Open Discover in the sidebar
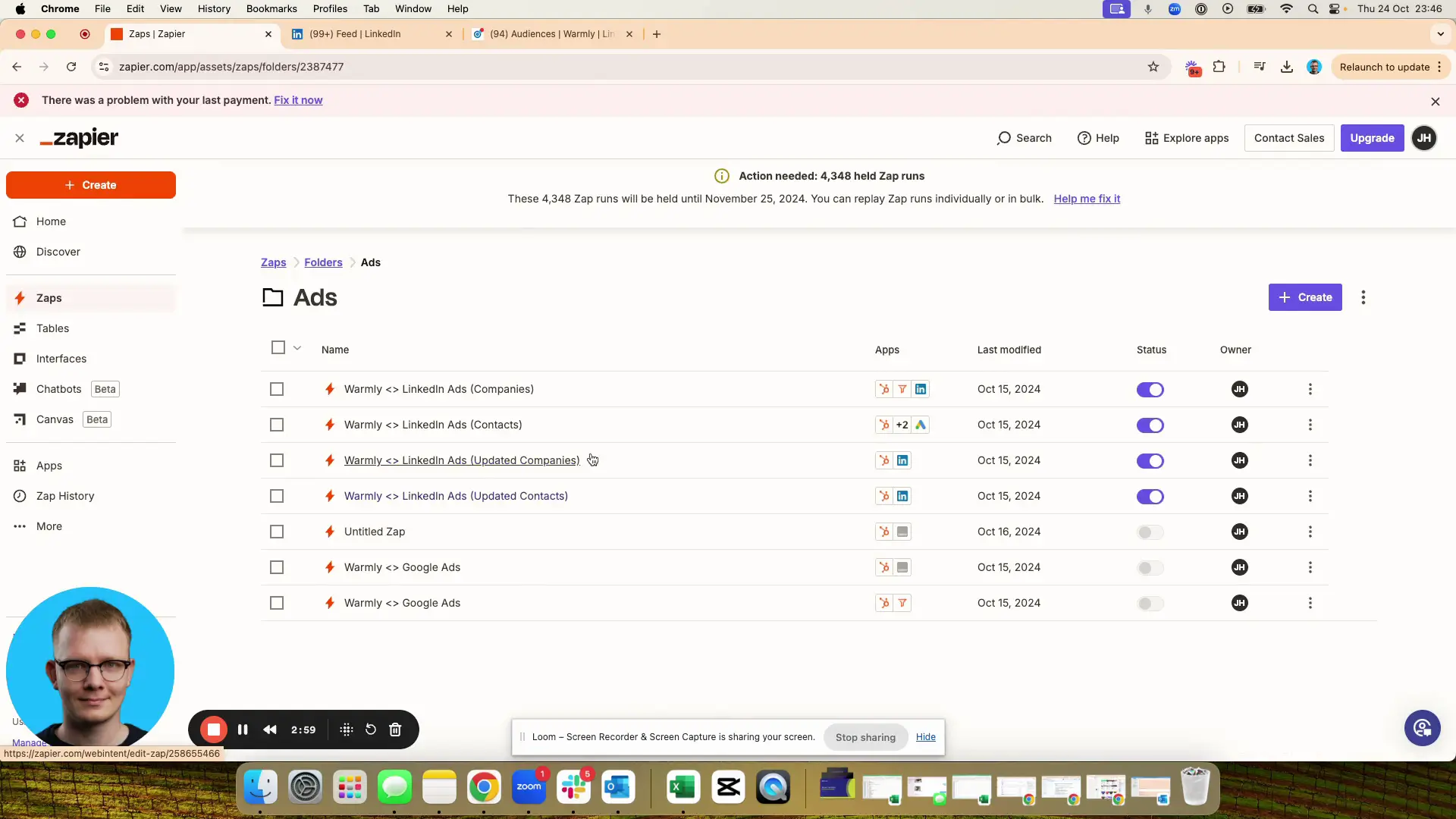Image resolution: width=1456 pixels, height=819 pixels. (x=58, y=252)
